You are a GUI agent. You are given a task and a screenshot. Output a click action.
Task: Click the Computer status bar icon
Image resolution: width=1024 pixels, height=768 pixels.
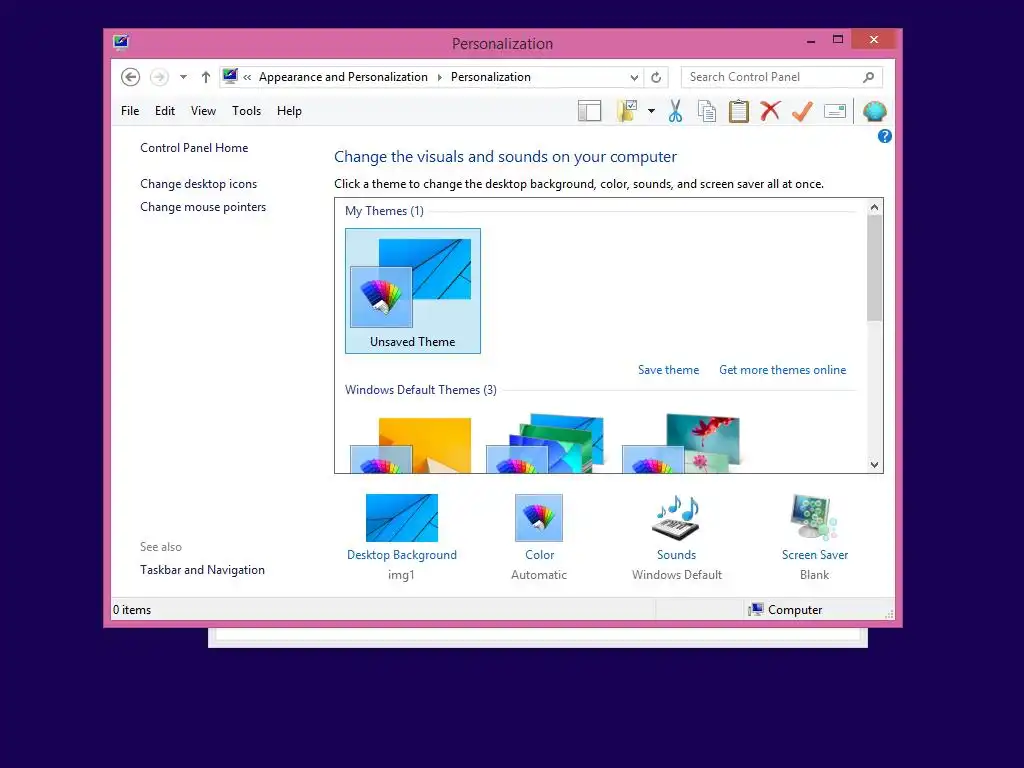[756, 609]
